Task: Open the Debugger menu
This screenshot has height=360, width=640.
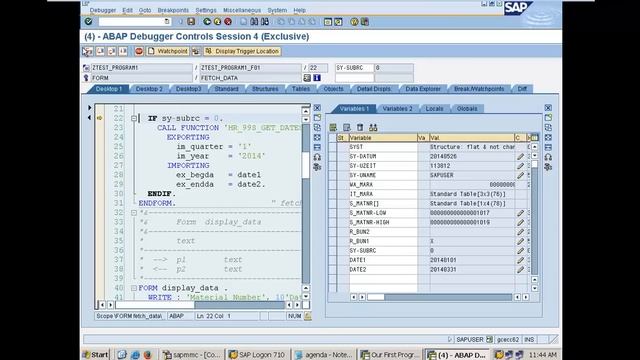Action: pos(103,10)
